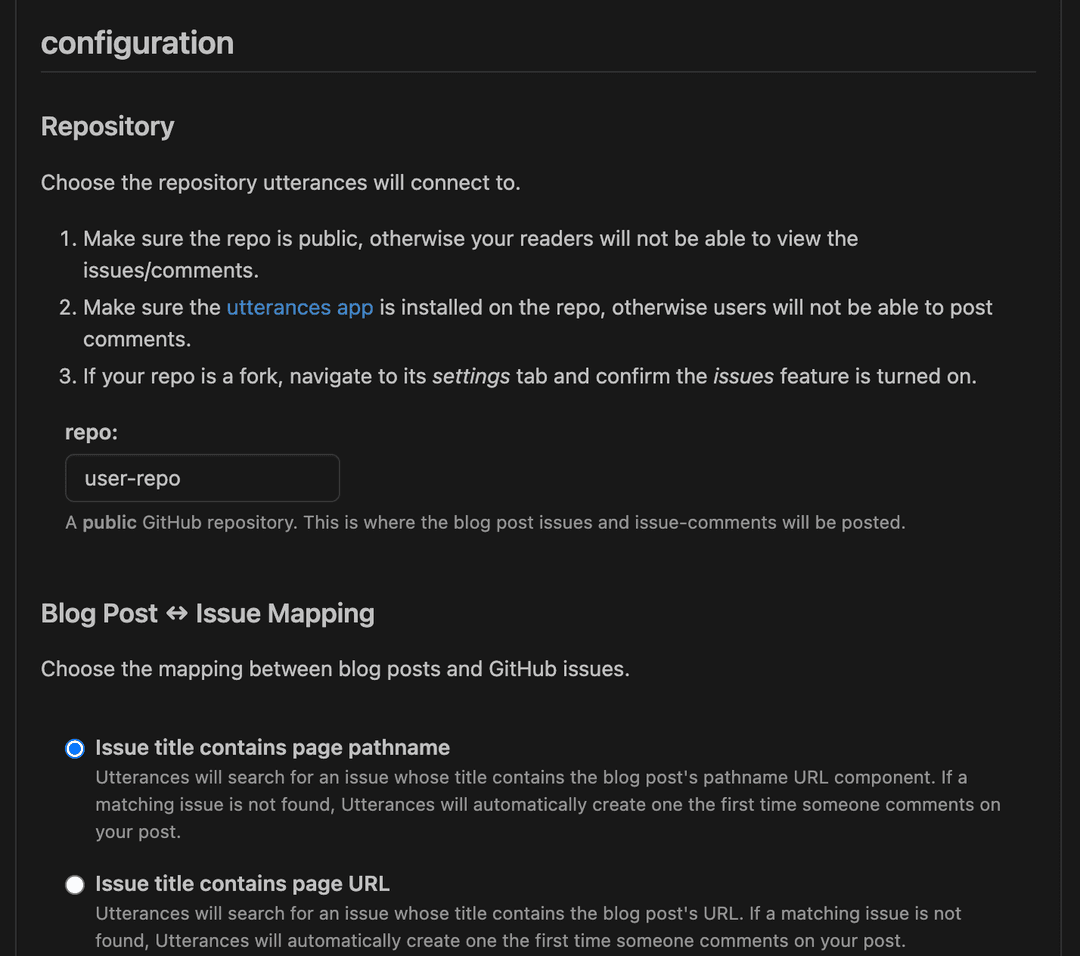Viewport: 1080px width, 956px height.
Task: Select the page URL radio button
Action: pyautogui.click(x=75, y=885)
